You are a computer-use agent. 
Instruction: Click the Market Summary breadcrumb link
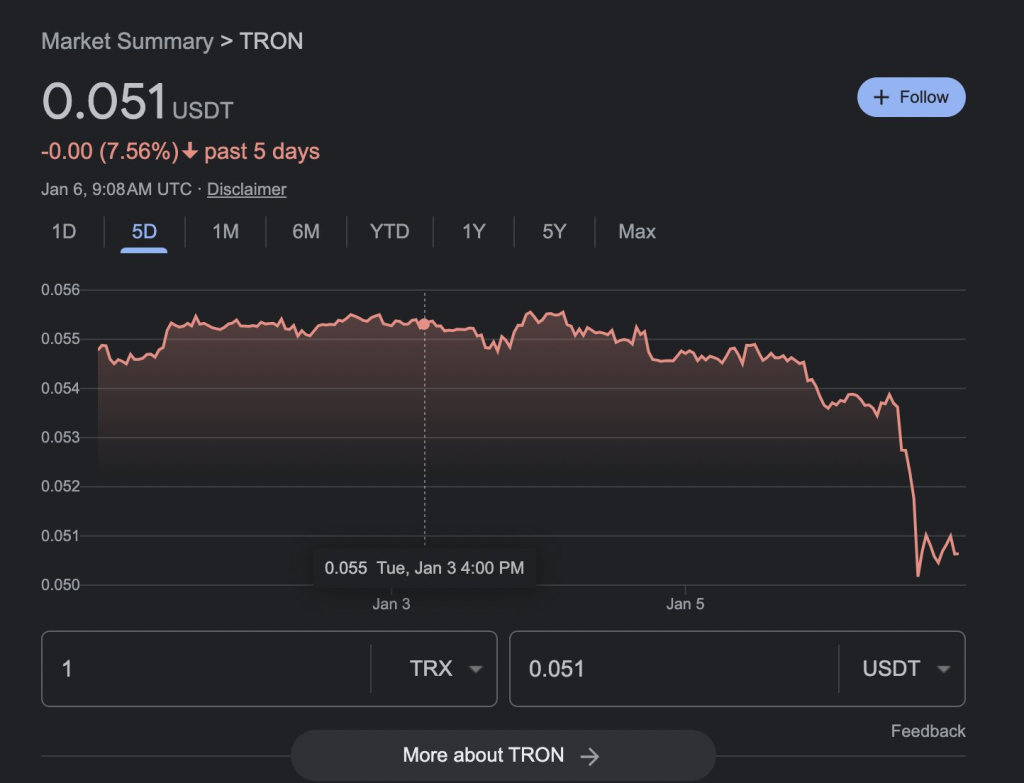tap(127, 41)
